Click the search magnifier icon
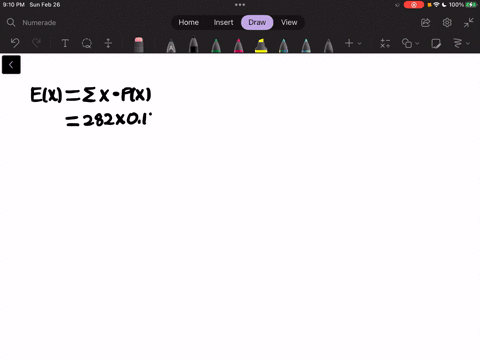Viewport: 480px width, 360px height. 11,22
